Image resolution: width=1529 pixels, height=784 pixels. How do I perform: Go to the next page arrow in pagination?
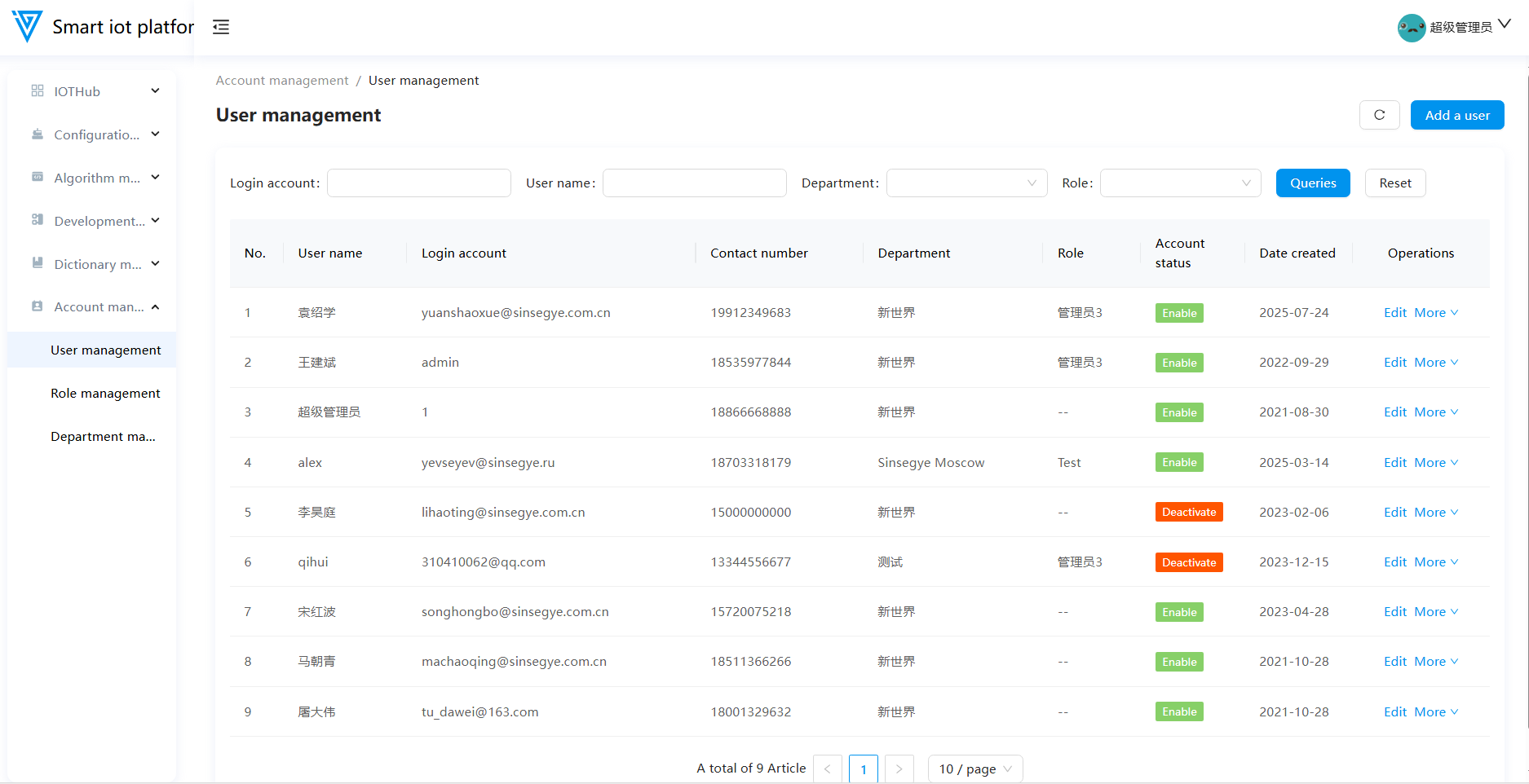tap(899, 769)
